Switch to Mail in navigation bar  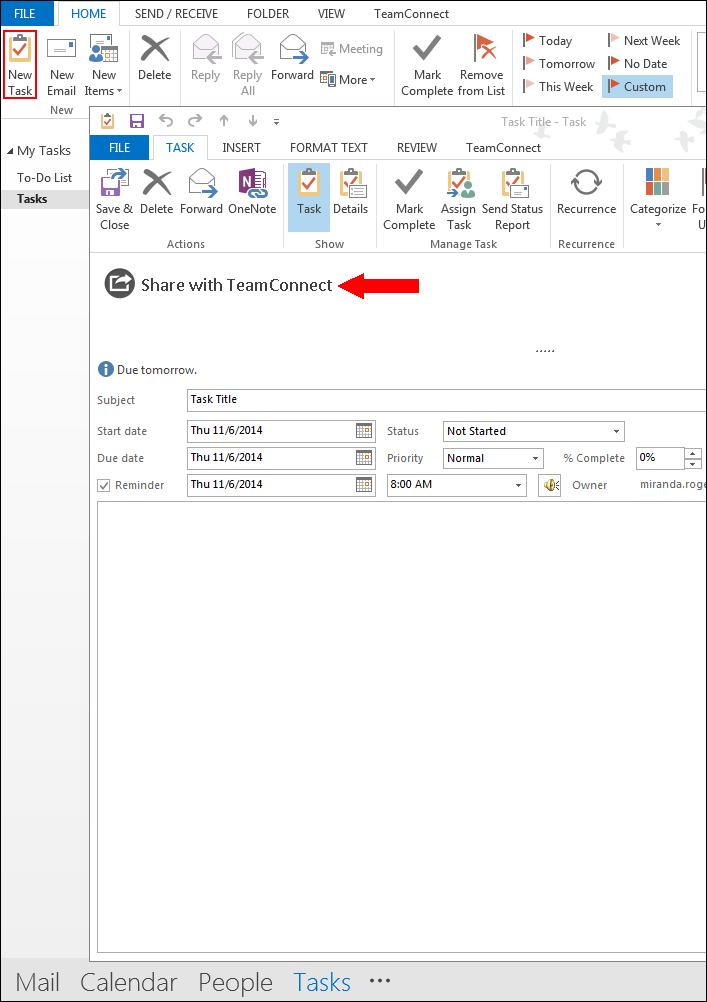(37, 982)
